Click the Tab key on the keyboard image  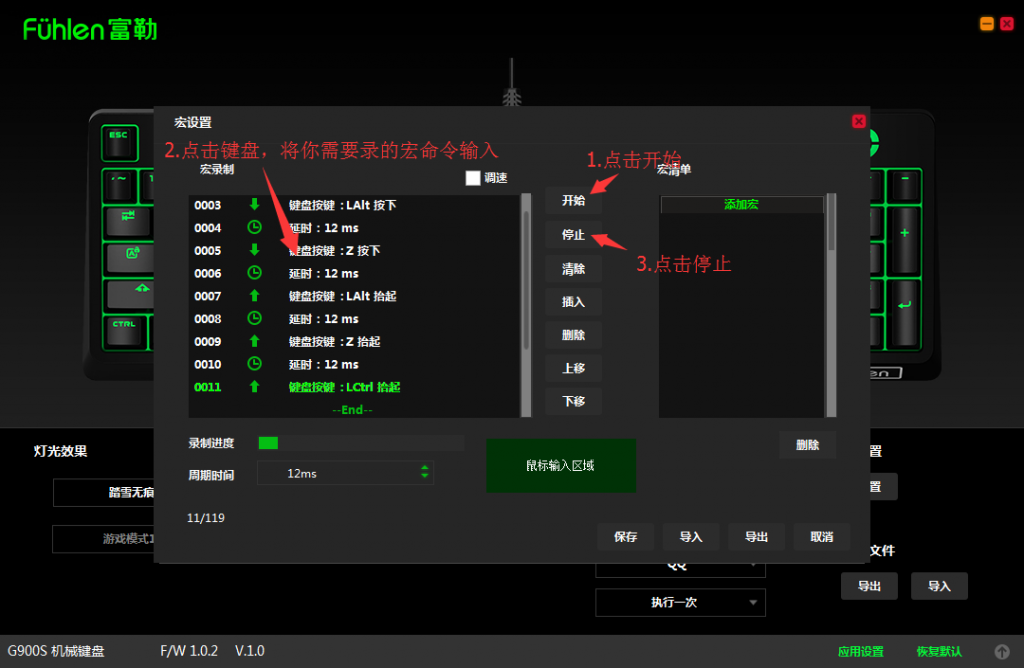(128, 222)
